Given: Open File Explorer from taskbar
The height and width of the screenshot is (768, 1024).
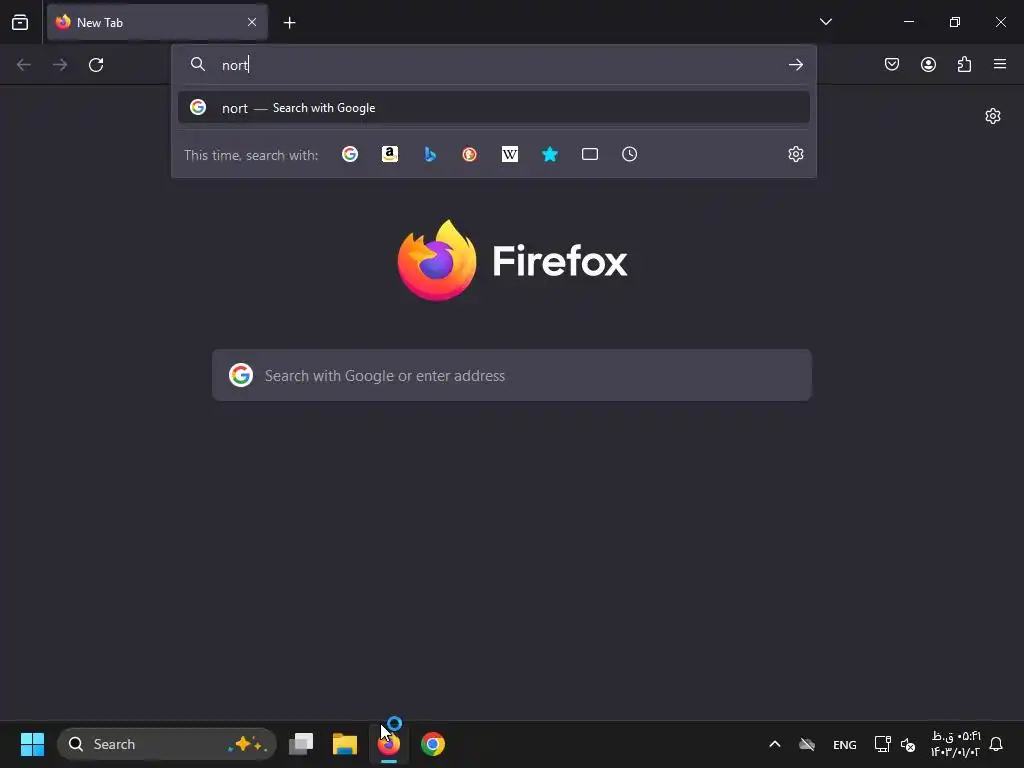Looking at the screenshot, I should click(345, 744).
